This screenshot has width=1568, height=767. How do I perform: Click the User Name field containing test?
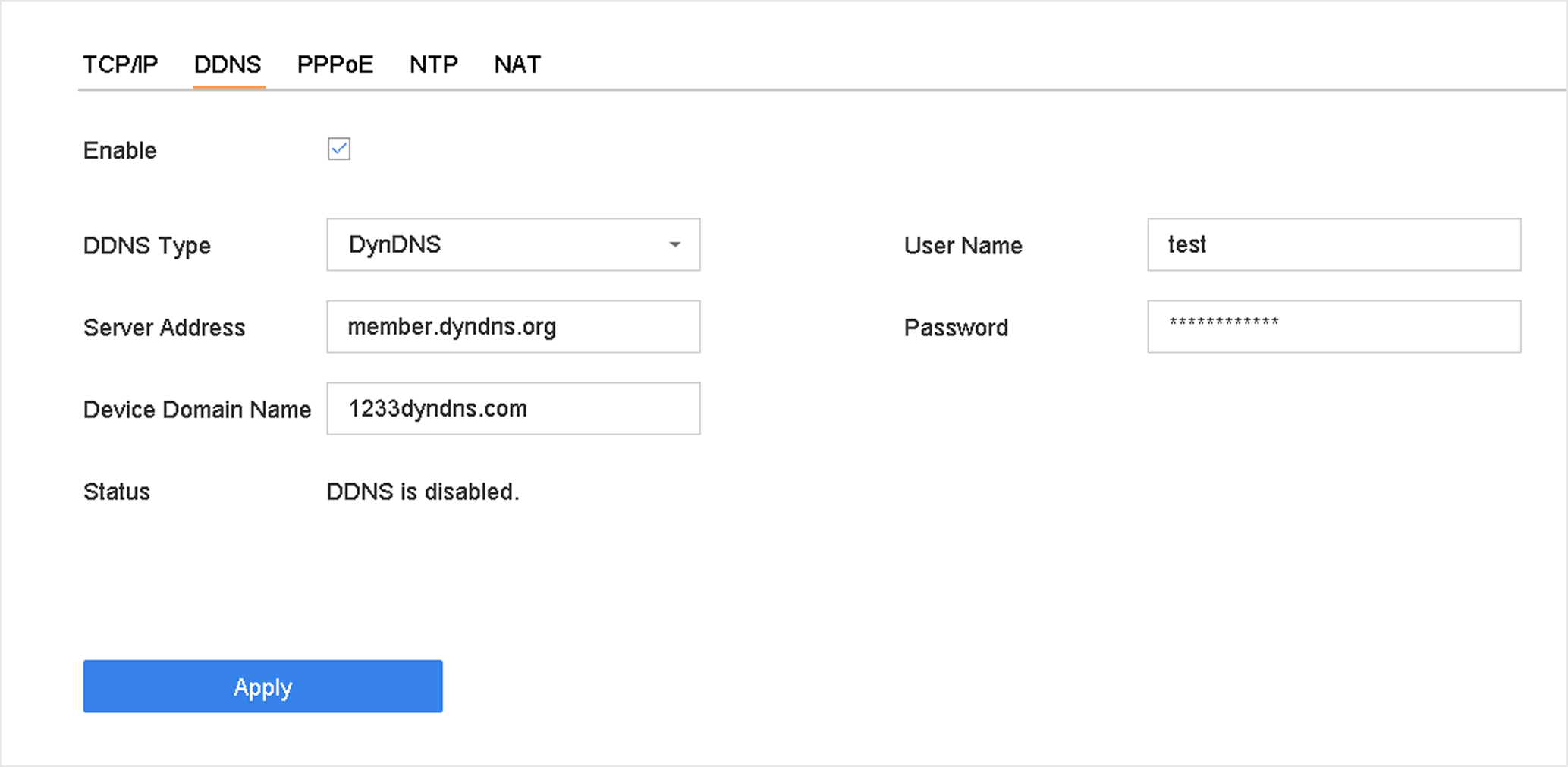[1334, 244]
